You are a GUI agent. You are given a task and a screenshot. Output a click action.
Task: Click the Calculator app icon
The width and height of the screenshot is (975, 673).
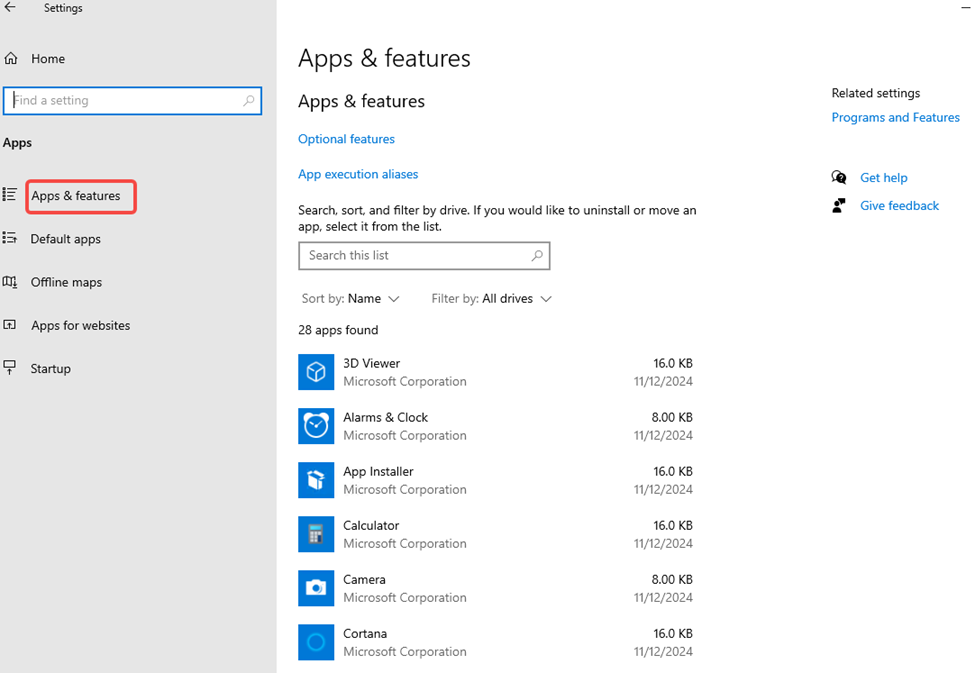point(316,534)
